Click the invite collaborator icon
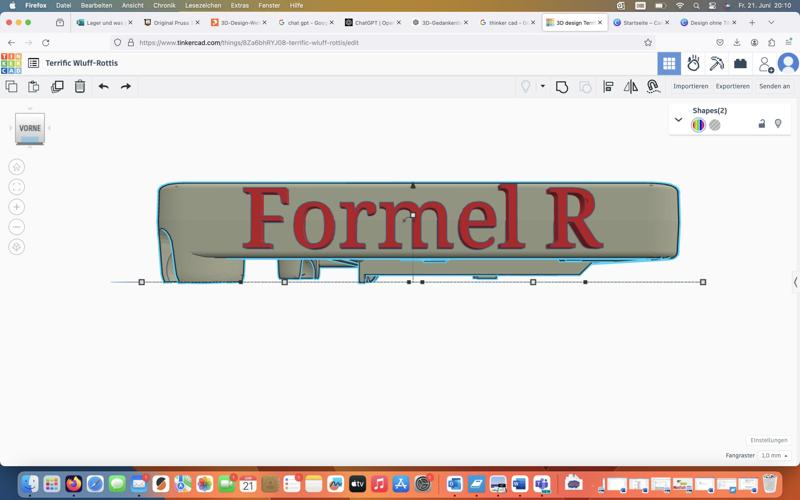800x500 pixels. pyautogui.click(x=765, y=64)
